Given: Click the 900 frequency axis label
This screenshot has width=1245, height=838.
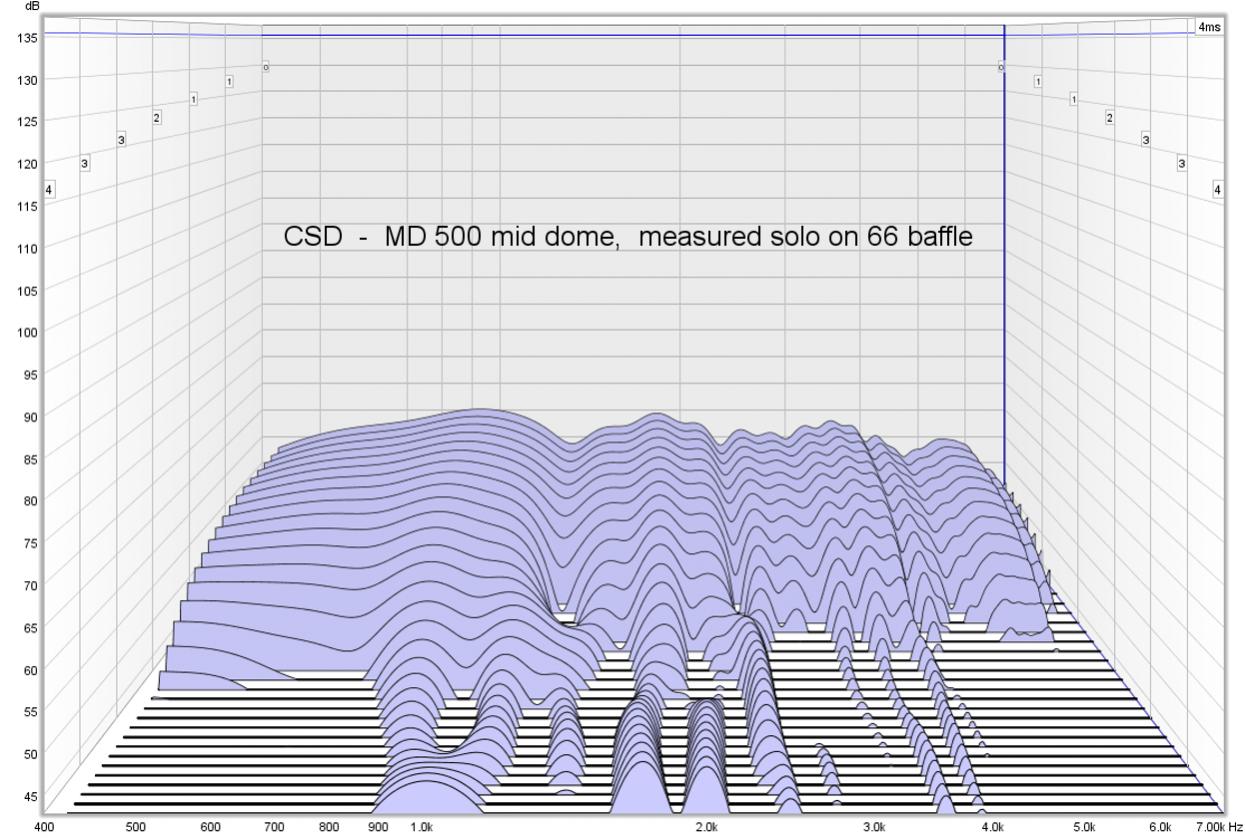Looking at the screenshot, I should point(378,828).
